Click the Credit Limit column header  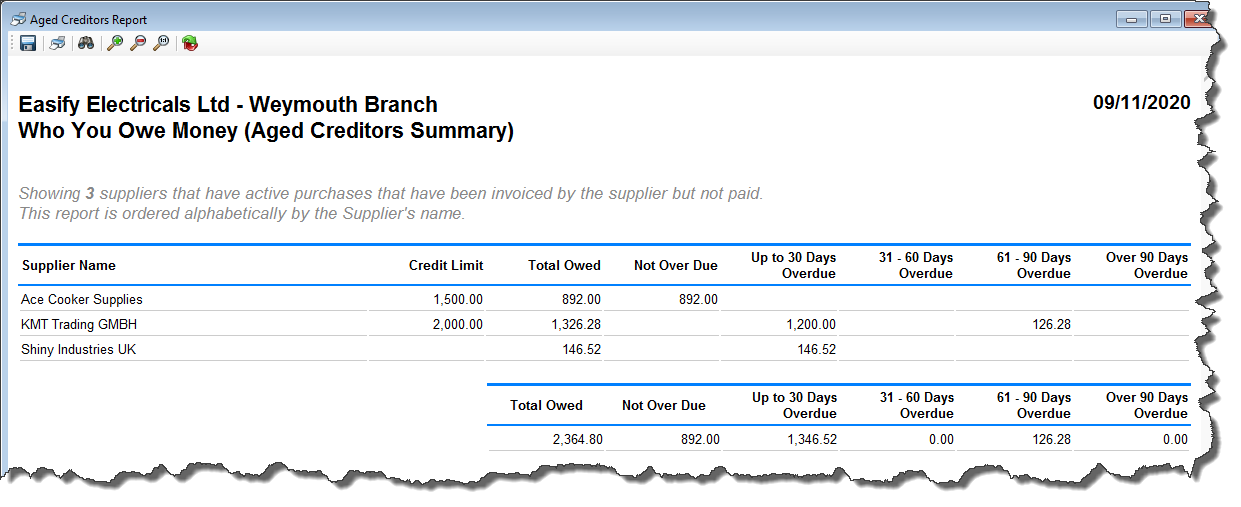[x=445, y=265]
